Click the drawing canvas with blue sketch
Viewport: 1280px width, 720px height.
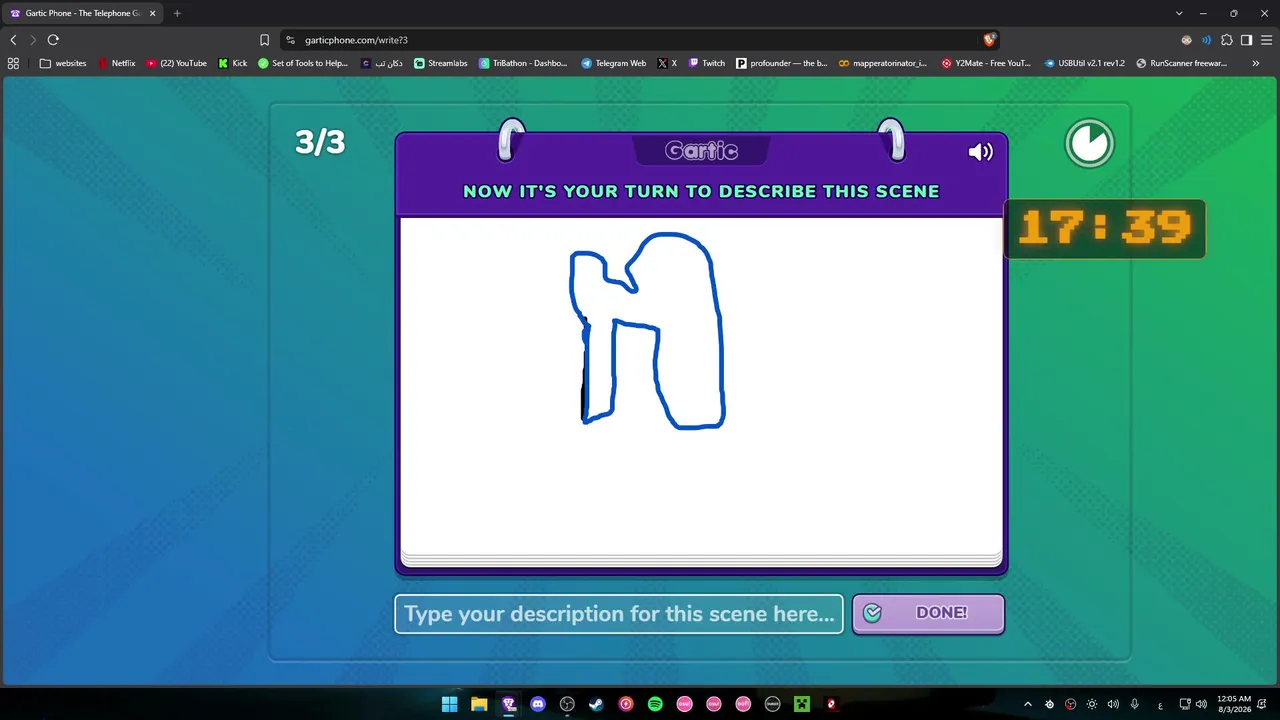click(x=701, y=385)
